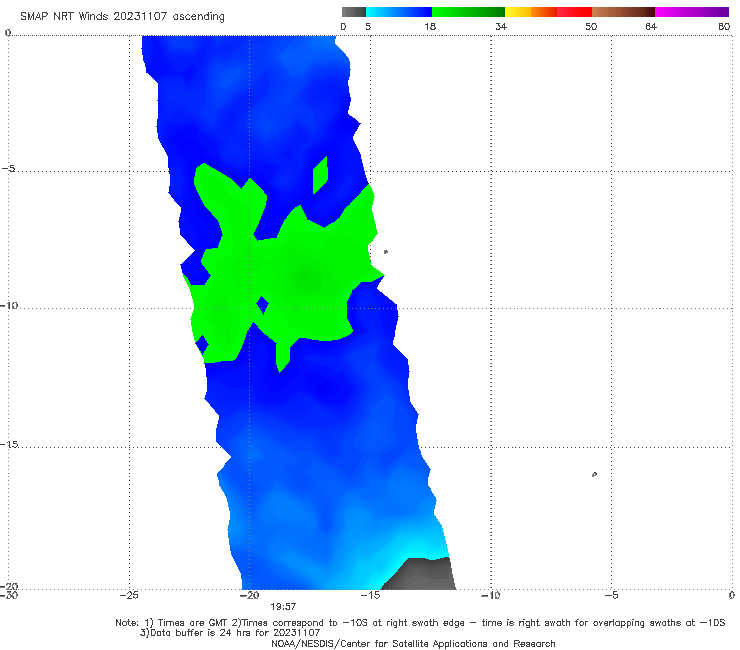Click the longitude axis label "-20"
This screenshot has height=650, width=740.
(x=250, y=595)
